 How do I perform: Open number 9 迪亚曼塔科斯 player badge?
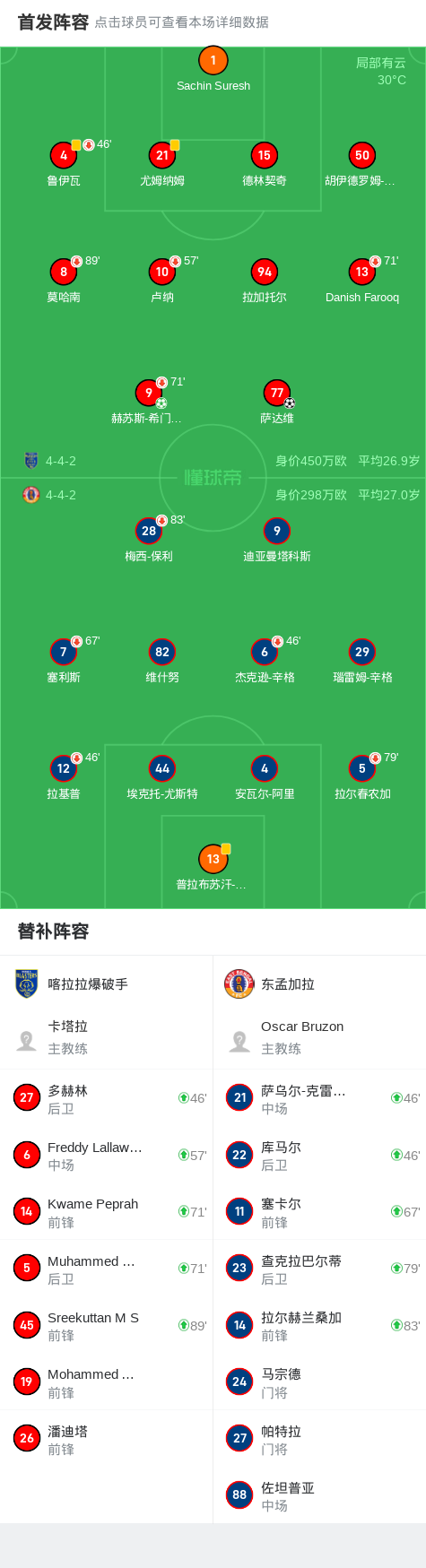click(277, 531)
